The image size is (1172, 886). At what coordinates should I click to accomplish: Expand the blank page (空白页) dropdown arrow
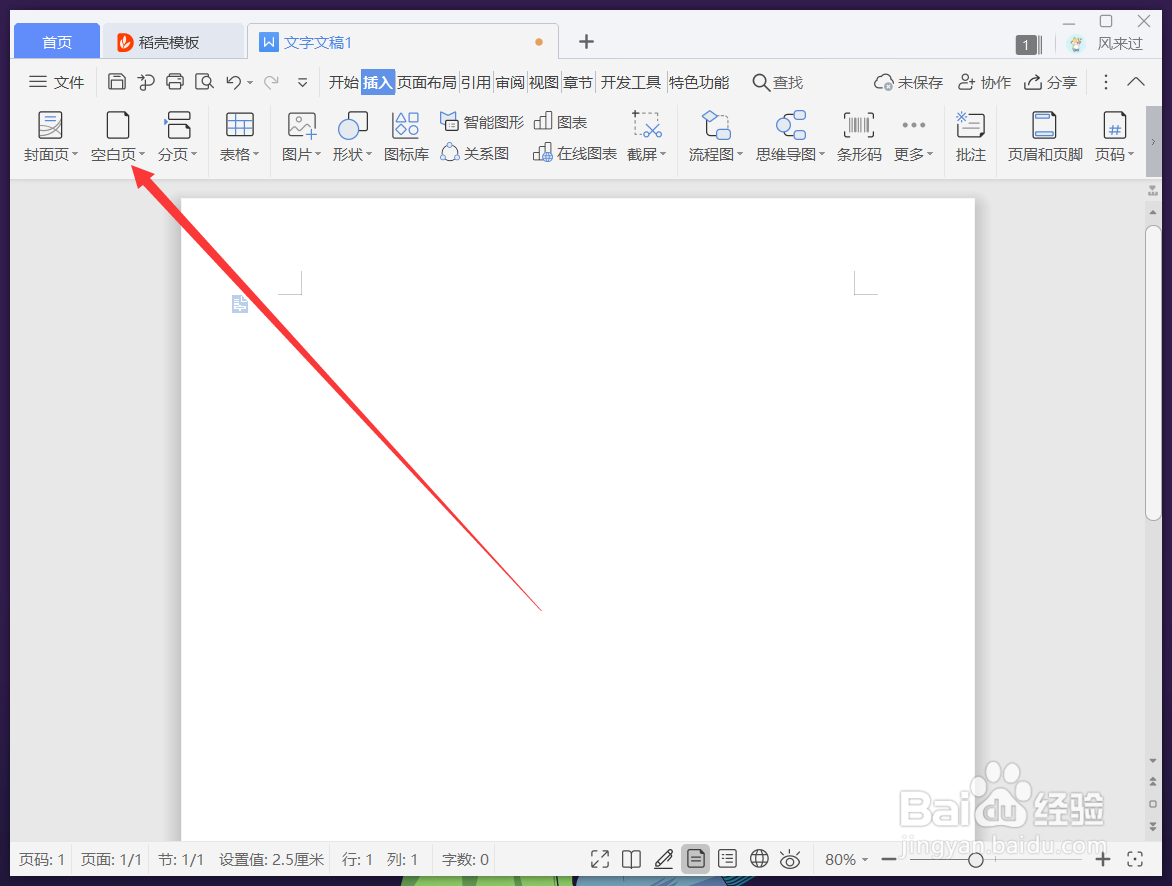pyautogui.click(x=142, y=154)
